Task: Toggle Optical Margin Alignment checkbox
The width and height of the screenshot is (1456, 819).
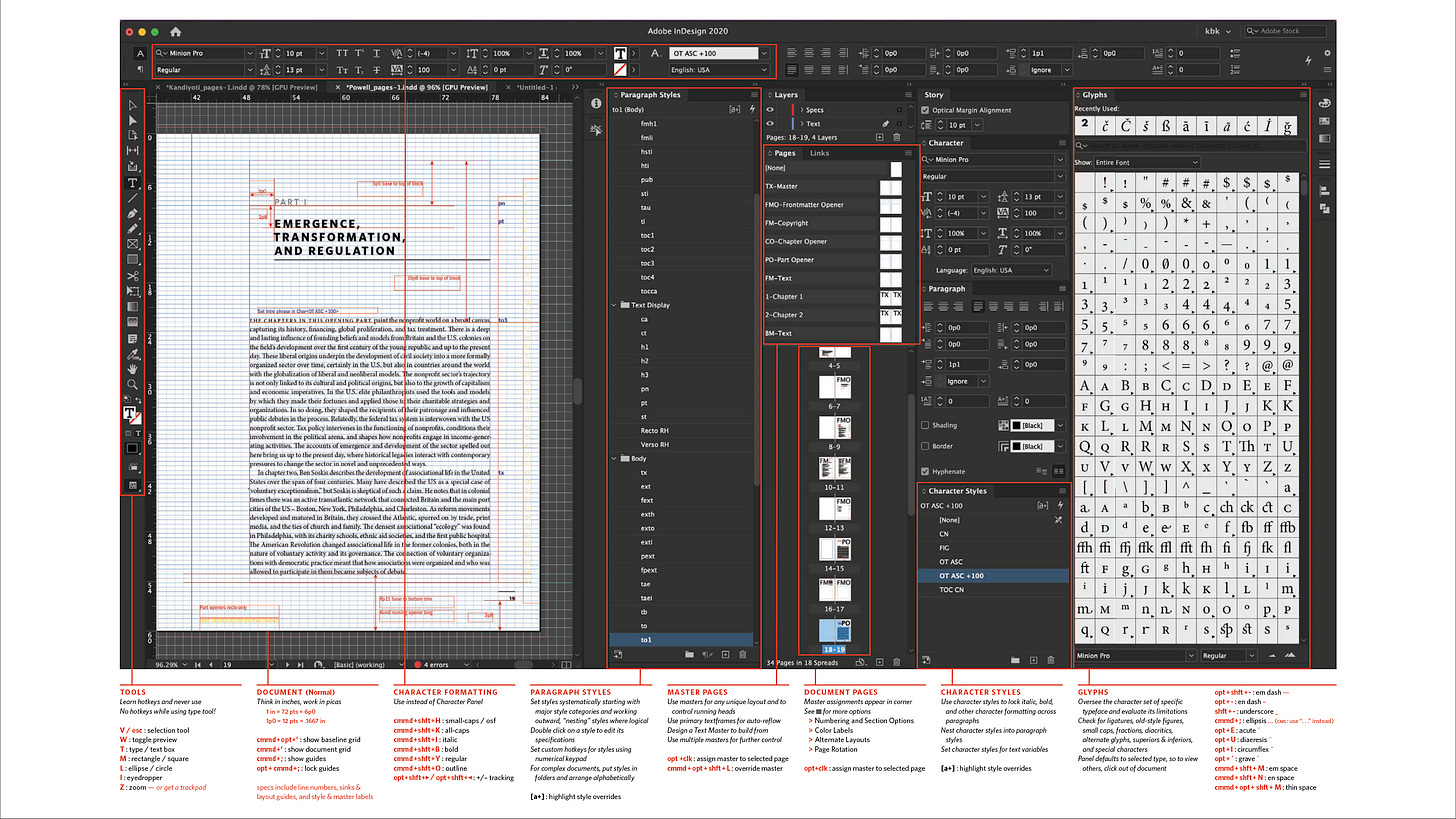Action: tap(925, 110)
